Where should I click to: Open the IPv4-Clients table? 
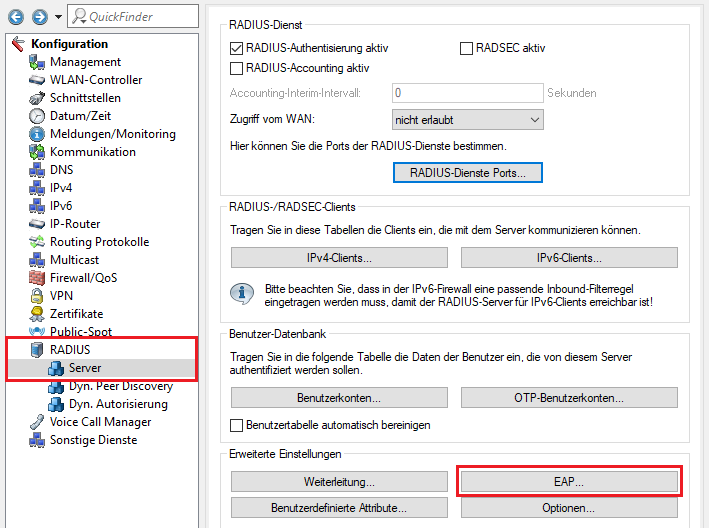coord(339,258)
